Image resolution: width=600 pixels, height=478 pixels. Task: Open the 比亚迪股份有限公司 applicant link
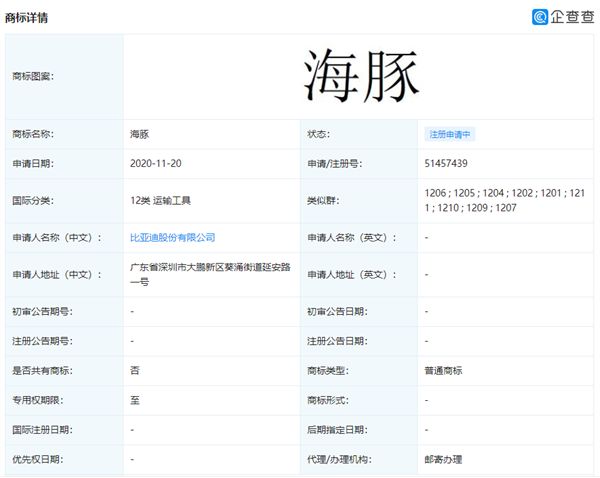[x=172, y=238]
